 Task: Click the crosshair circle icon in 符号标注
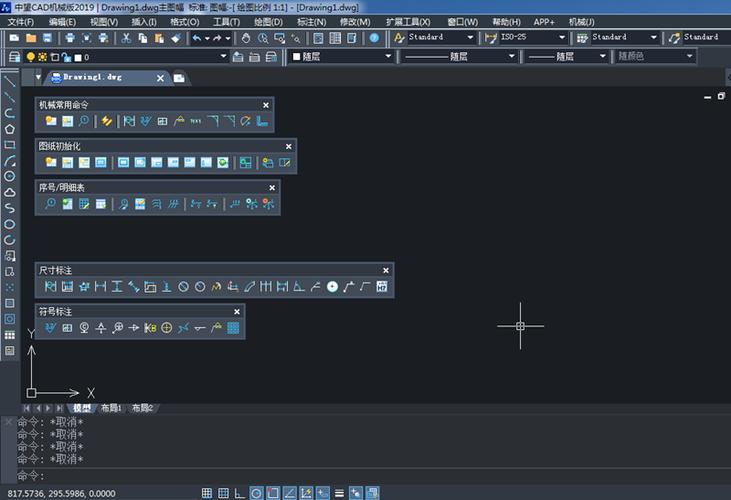pos(166,328)
